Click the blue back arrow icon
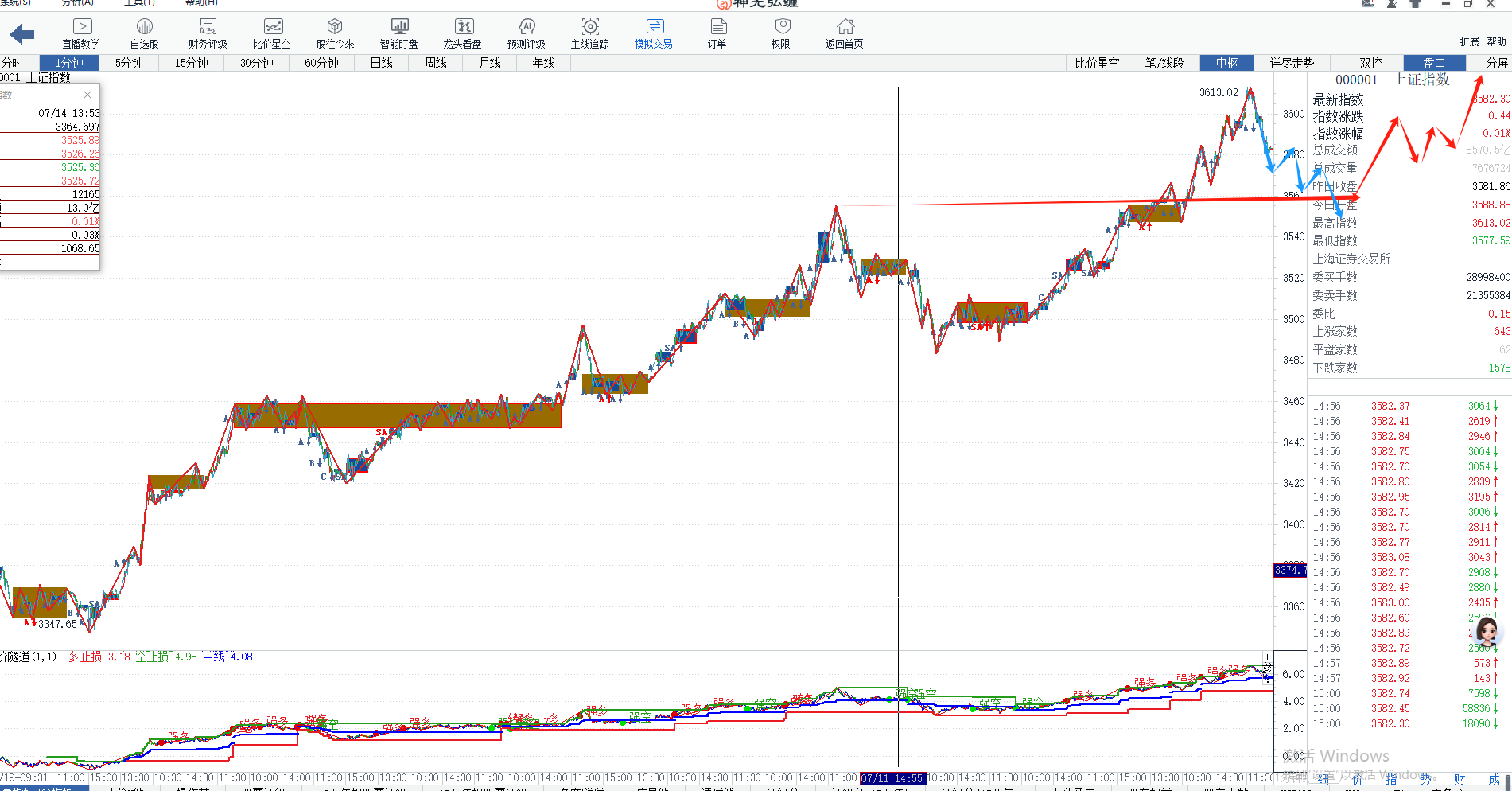This screenshot has width=1512, height=791. pos(22,34)
